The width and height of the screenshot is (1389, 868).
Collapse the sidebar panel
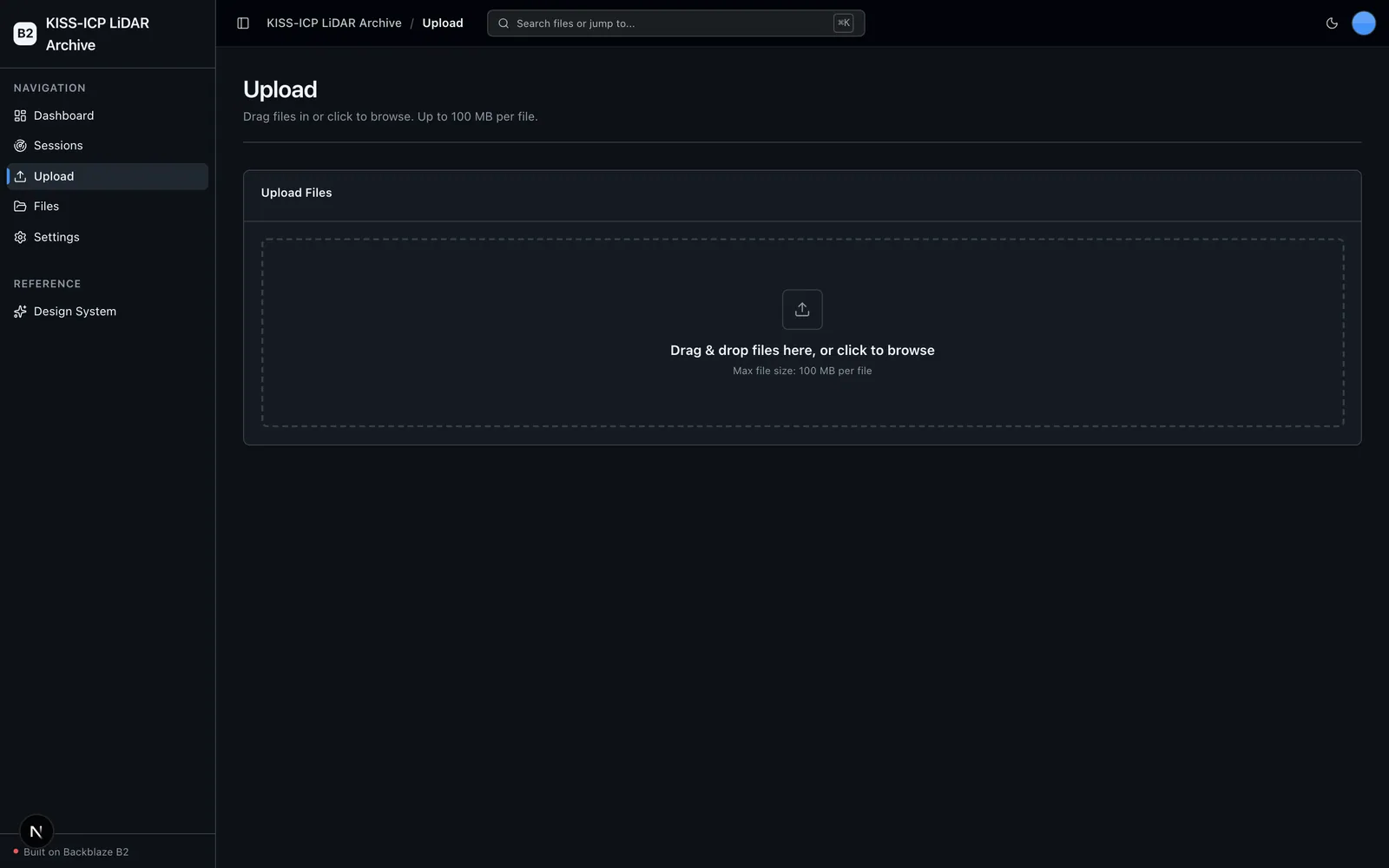(x=243, y=23)
